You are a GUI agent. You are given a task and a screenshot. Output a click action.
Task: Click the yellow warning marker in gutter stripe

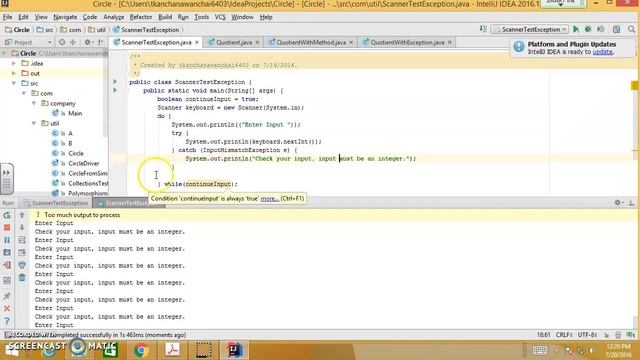[x=634, y=85]
